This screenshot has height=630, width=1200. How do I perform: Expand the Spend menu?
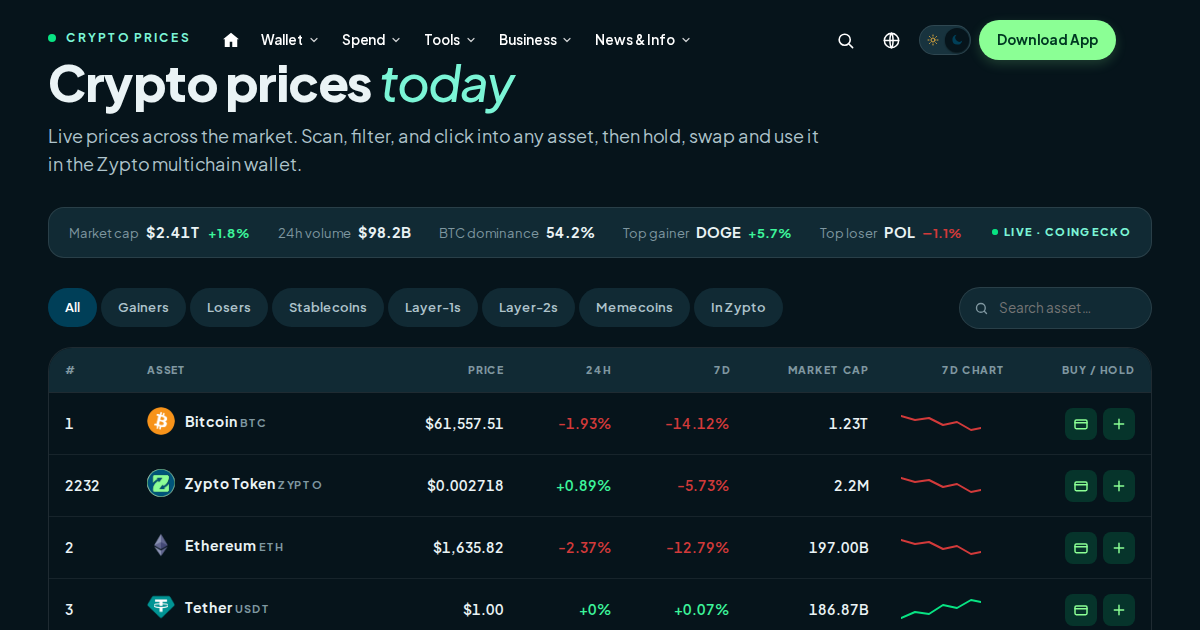[x=371, y=40]
